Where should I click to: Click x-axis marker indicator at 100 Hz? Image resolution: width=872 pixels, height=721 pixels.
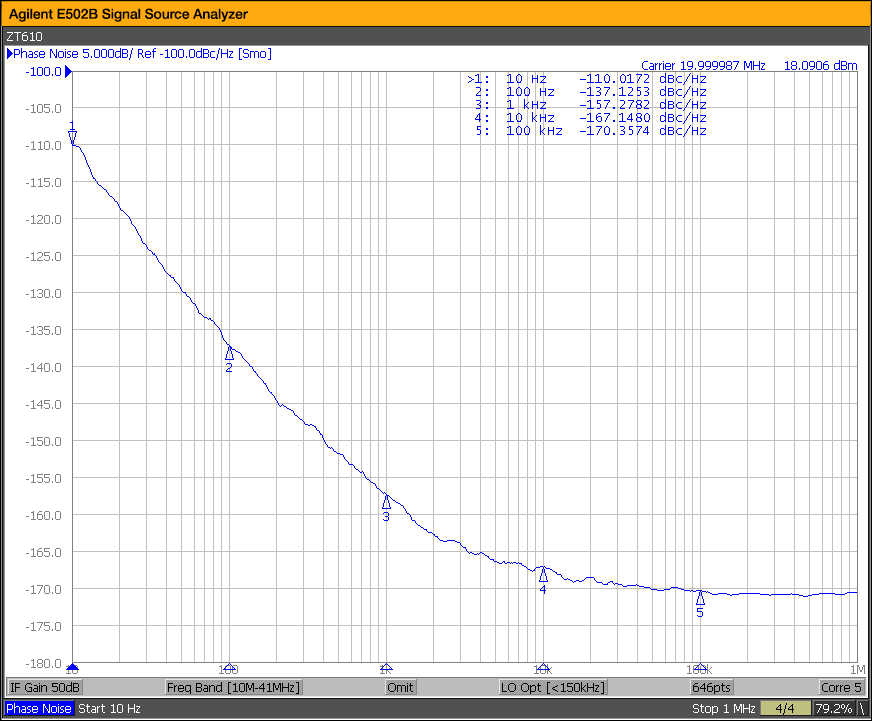point(229,667)
